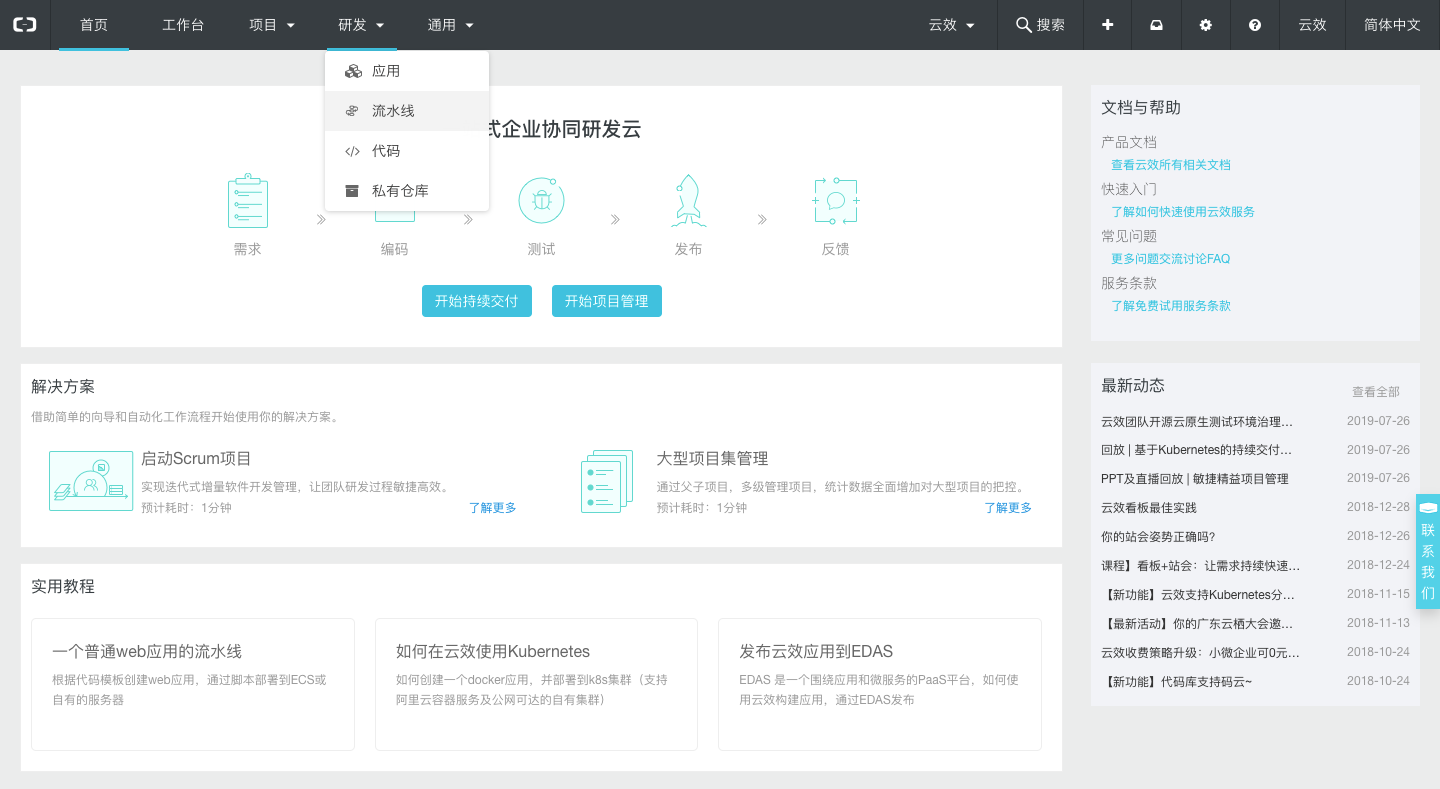Collapse the 研发 dropdown menu
Viewport: 1440px width, 789px height.
pos(361,25)
